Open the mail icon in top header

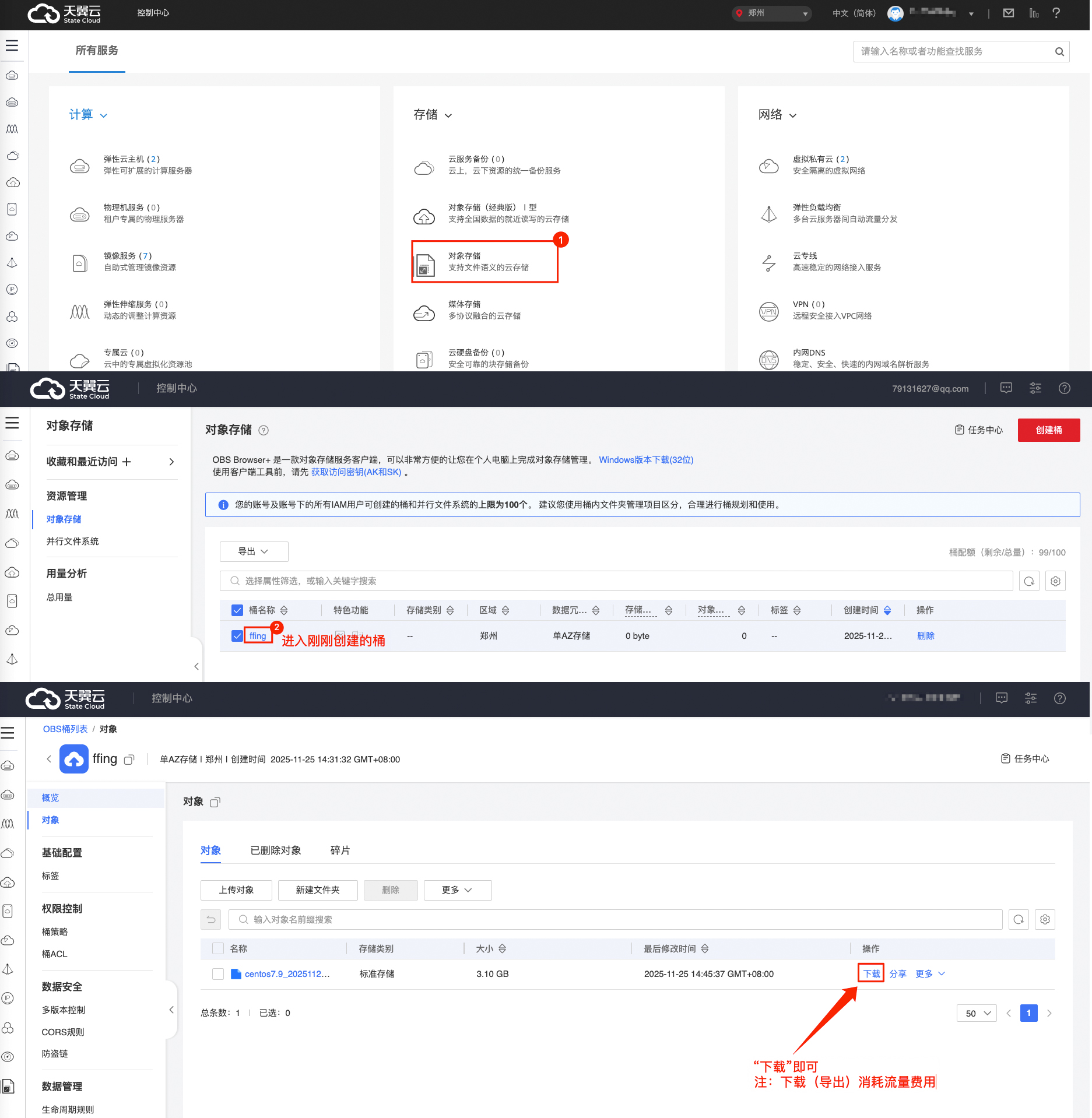[x=1009, y=13]
